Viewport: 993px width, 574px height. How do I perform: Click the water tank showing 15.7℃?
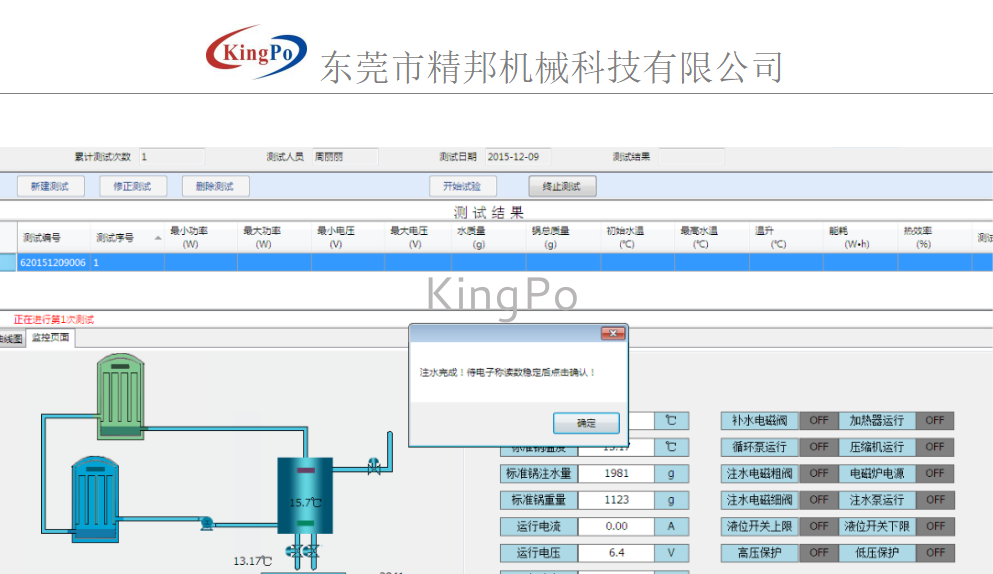point(305,495)
